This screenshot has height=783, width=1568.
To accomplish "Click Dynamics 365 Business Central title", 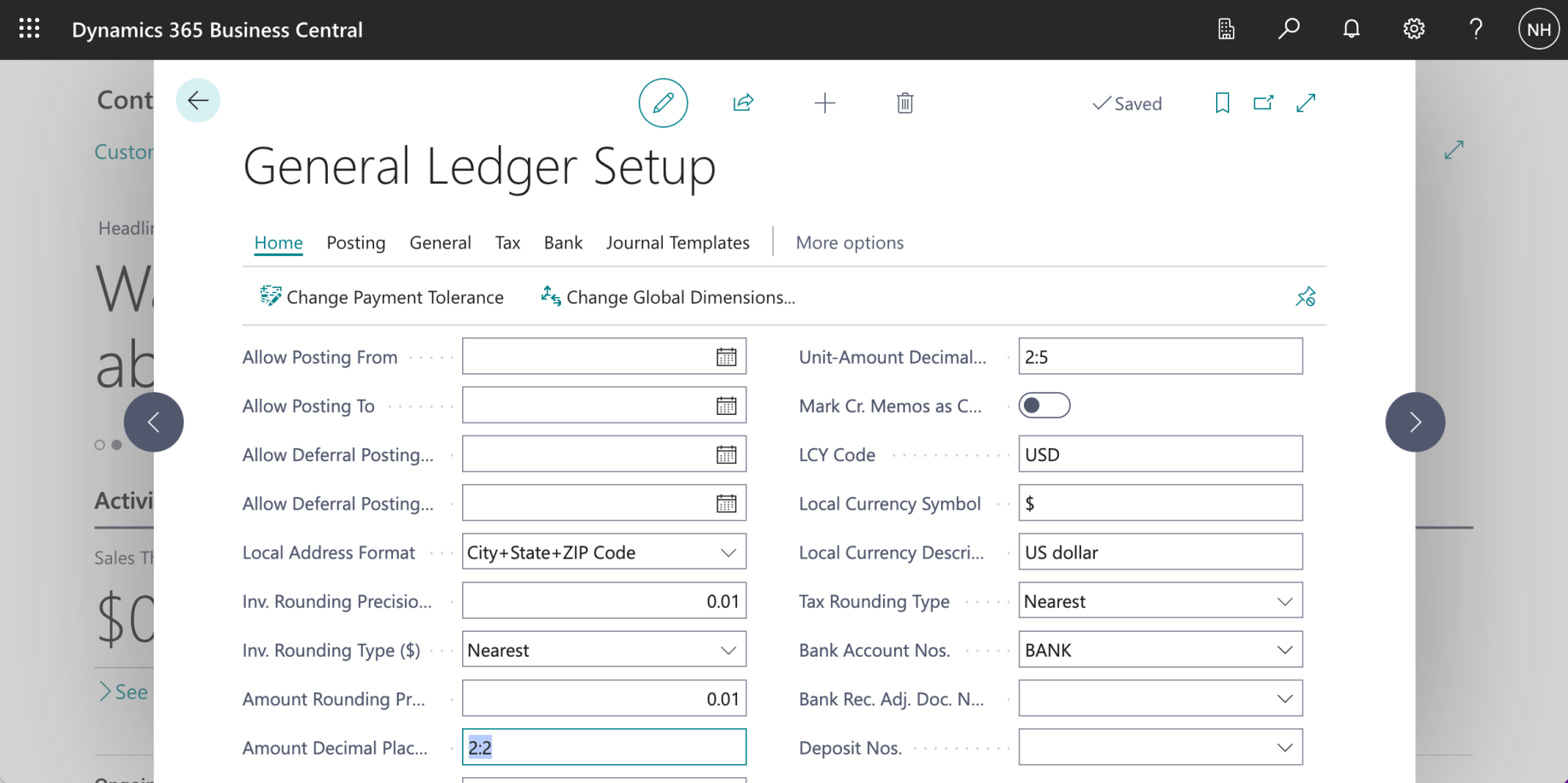I will point(218,30).
